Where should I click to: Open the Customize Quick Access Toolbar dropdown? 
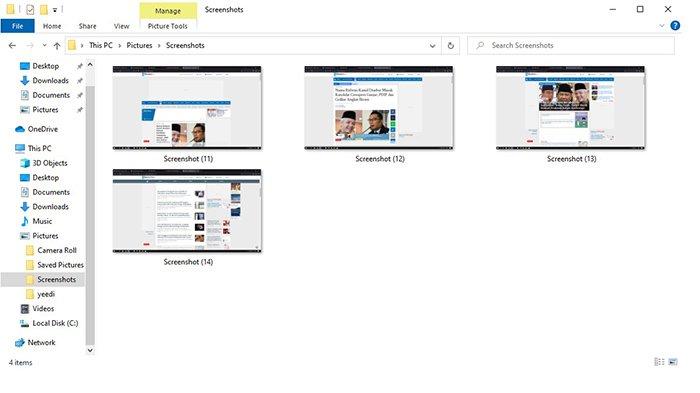[x=54, y=10]
